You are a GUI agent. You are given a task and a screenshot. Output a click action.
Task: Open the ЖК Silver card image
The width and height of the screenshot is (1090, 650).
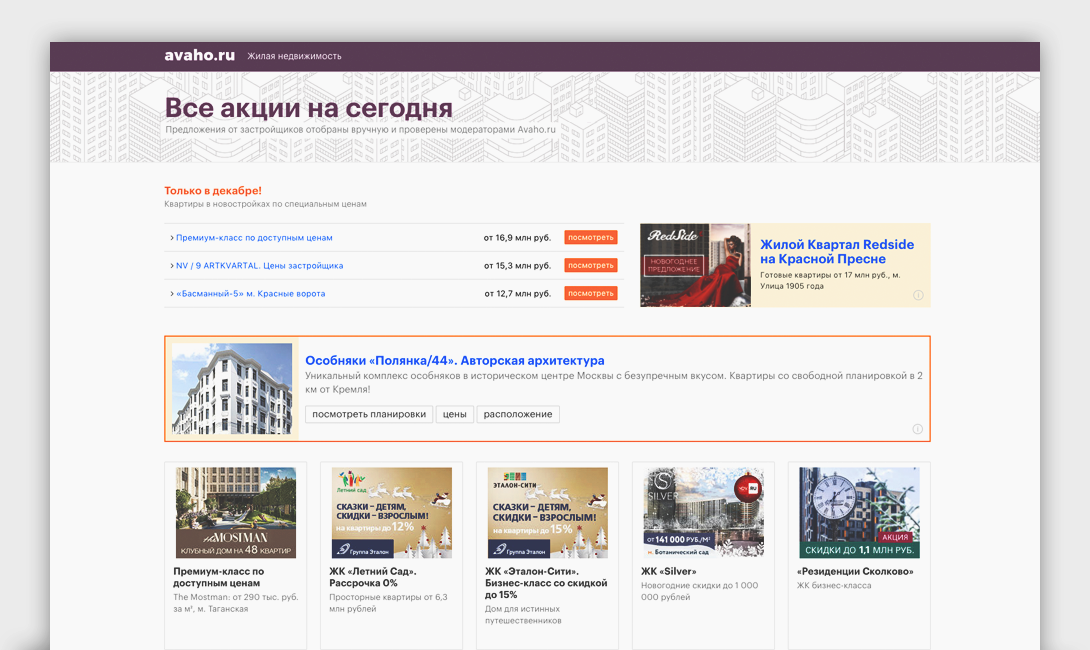703,512
